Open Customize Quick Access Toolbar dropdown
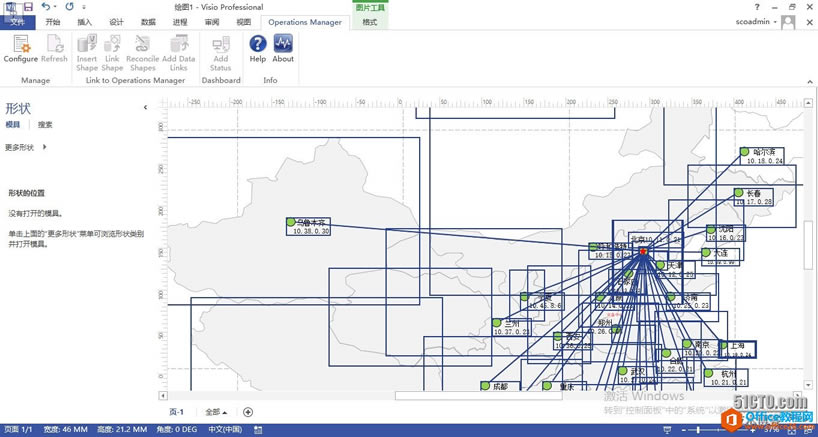Viewport: 818px width, 437px height. pyautogui.click(x=85, y=7)
